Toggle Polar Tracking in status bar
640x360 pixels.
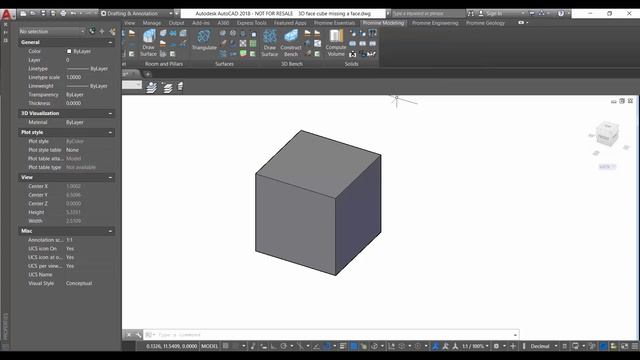click(x=283, y=346)
